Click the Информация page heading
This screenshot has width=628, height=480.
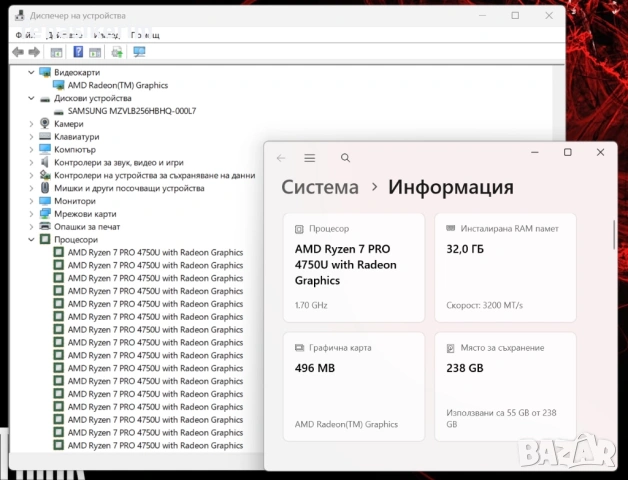451,187
